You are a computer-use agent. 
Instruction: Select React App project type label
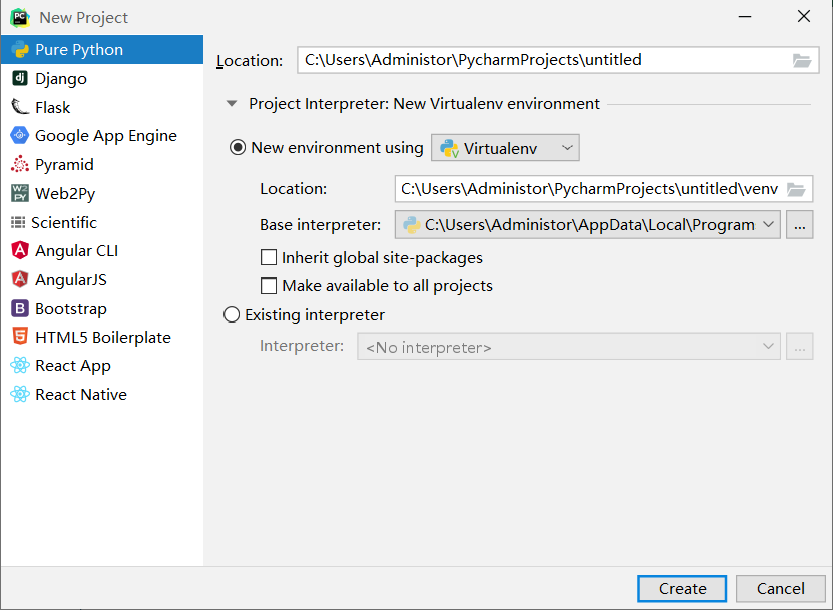click(x=73, y=366)
